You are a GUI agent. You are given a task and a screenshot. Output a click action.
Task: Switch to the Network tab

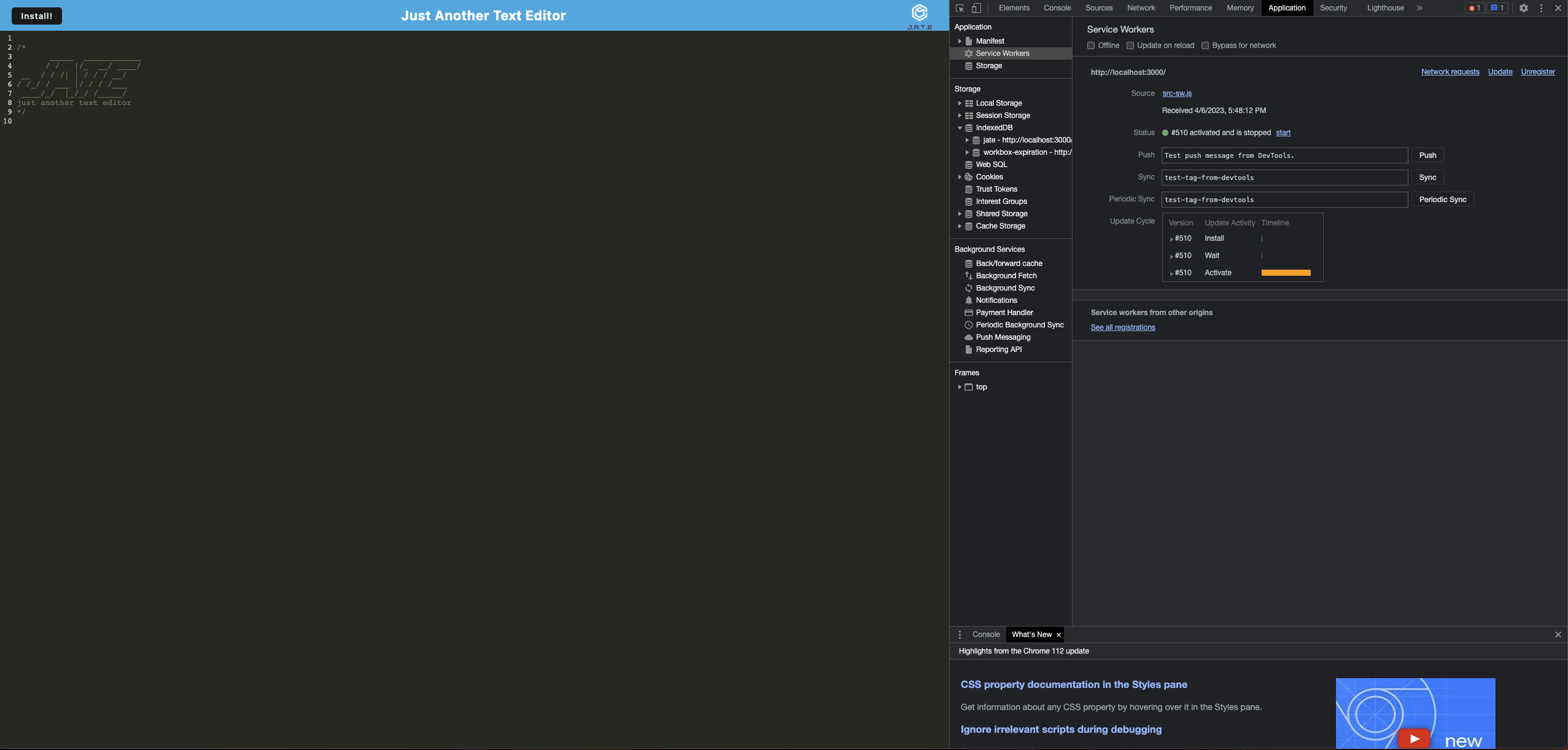[x=1140, y=8]
